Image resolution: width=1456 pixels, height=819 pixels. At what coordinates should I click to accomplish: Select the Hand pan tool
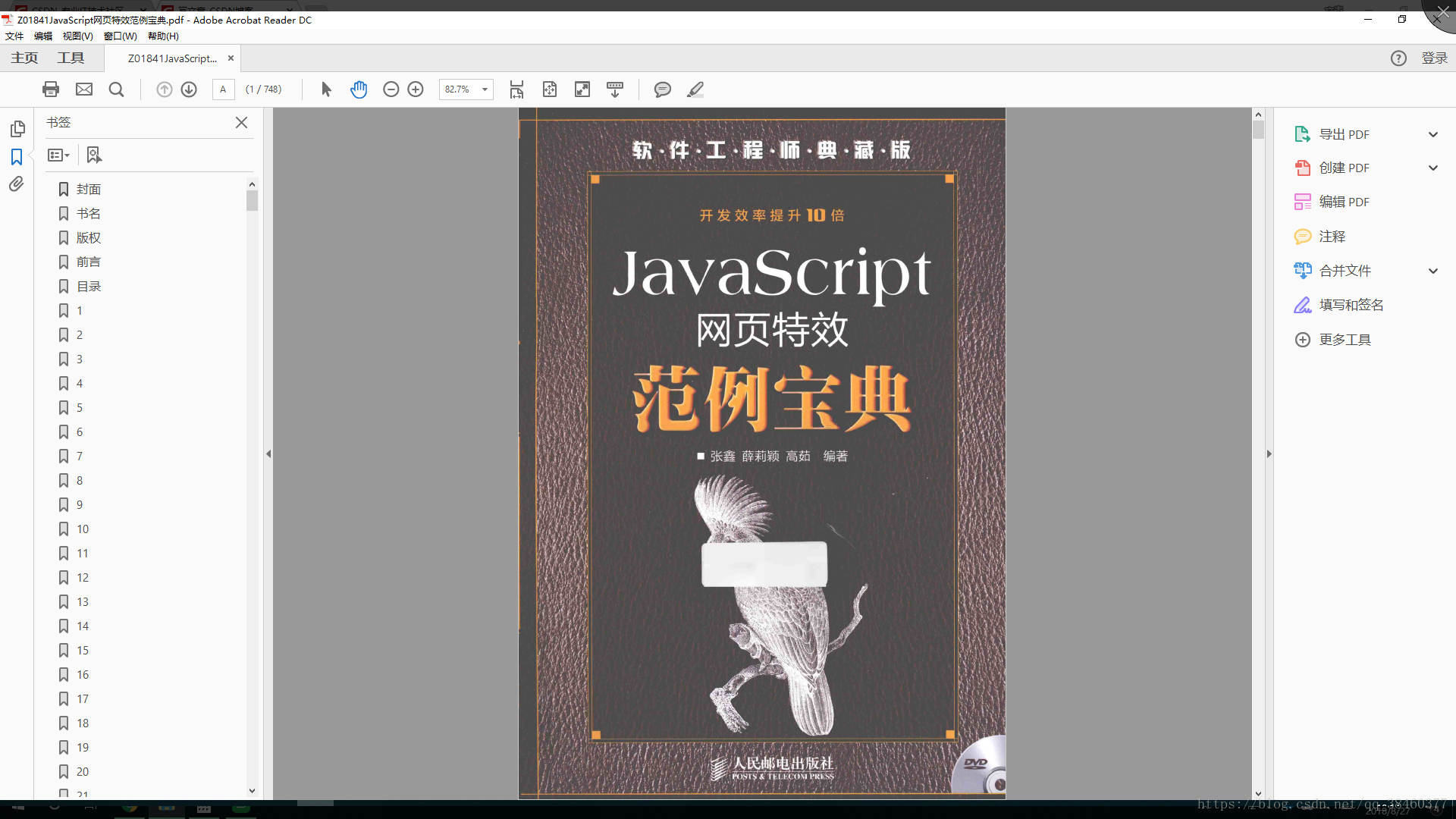coord(359,89)
